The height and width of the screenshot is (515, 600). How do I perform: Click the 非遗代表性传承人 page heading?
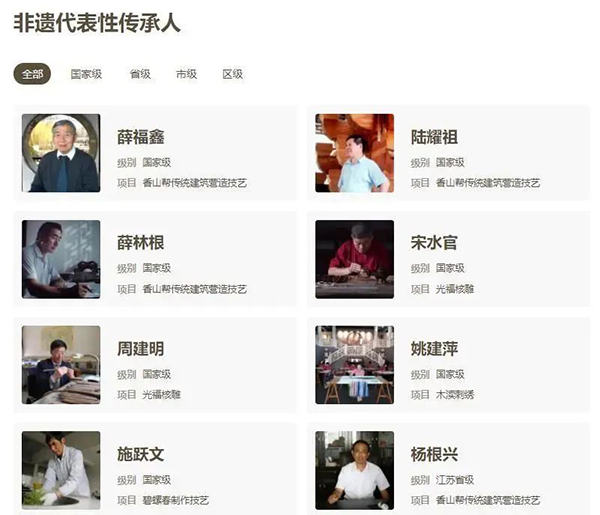pos(97,23)
